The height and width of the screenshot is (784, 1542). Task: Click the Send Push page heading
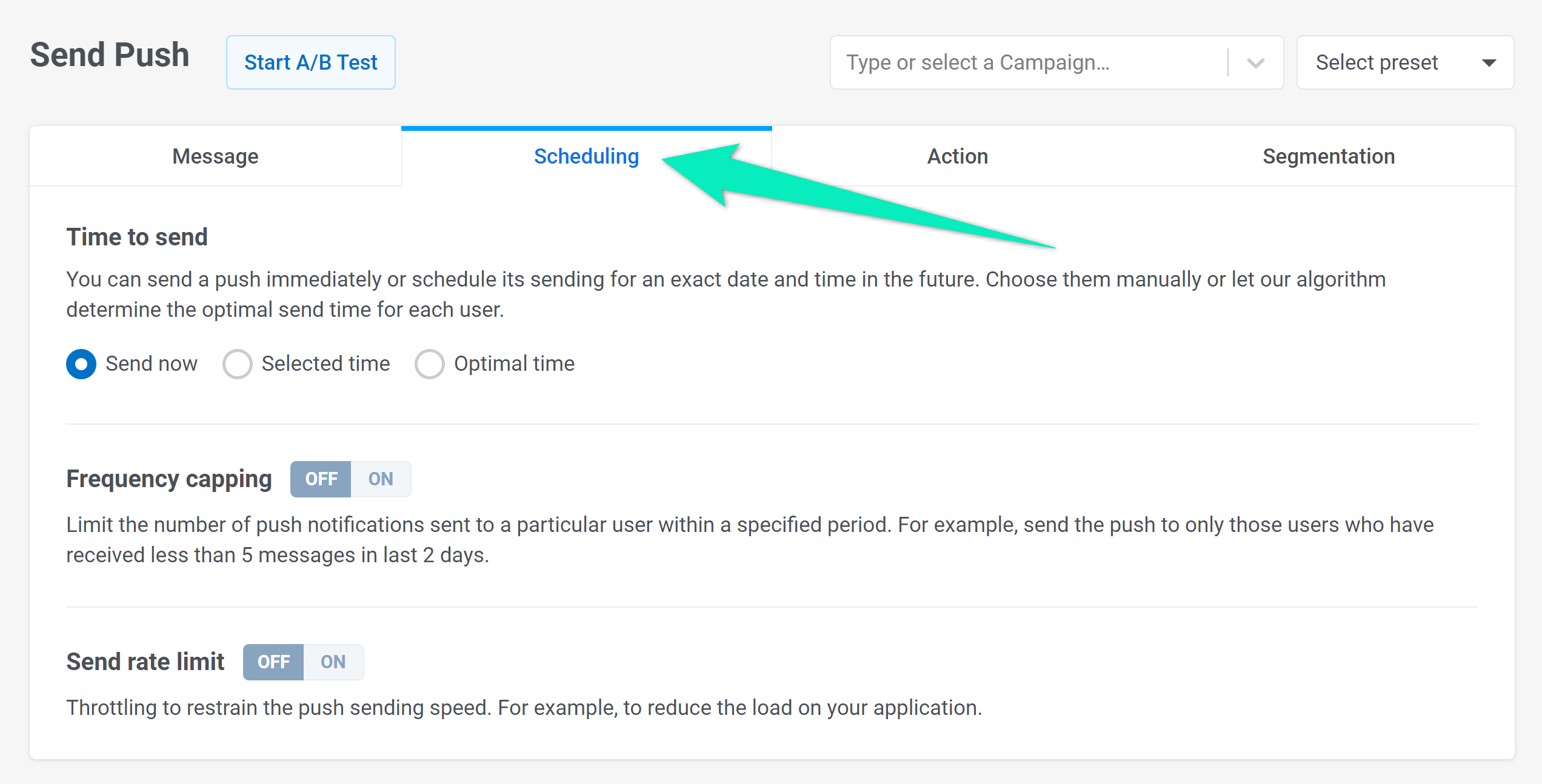pos(110,55)
